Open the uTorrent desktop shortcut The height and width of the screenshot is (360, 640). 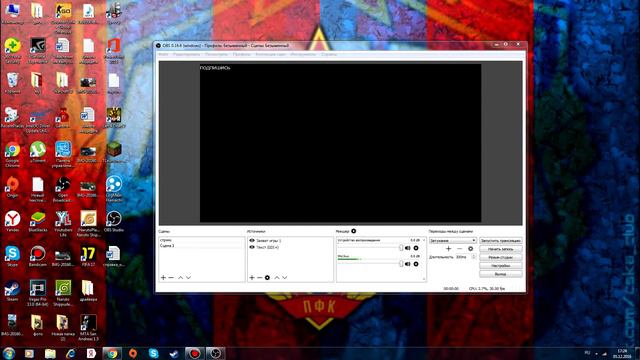(38, 153)
